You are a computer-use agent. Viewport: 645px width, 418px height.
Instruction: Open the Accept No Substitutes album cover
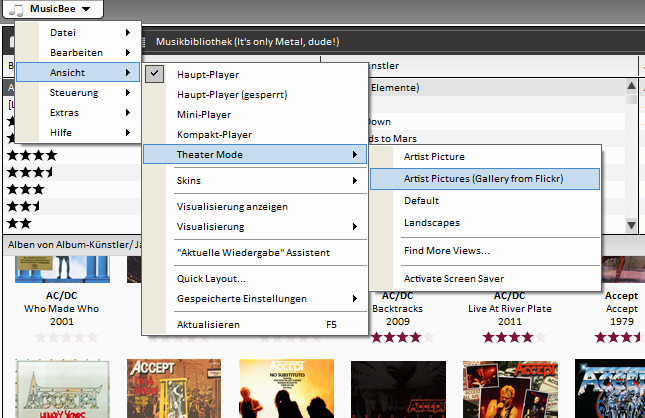pyautogui.click(x=286, y=389)
